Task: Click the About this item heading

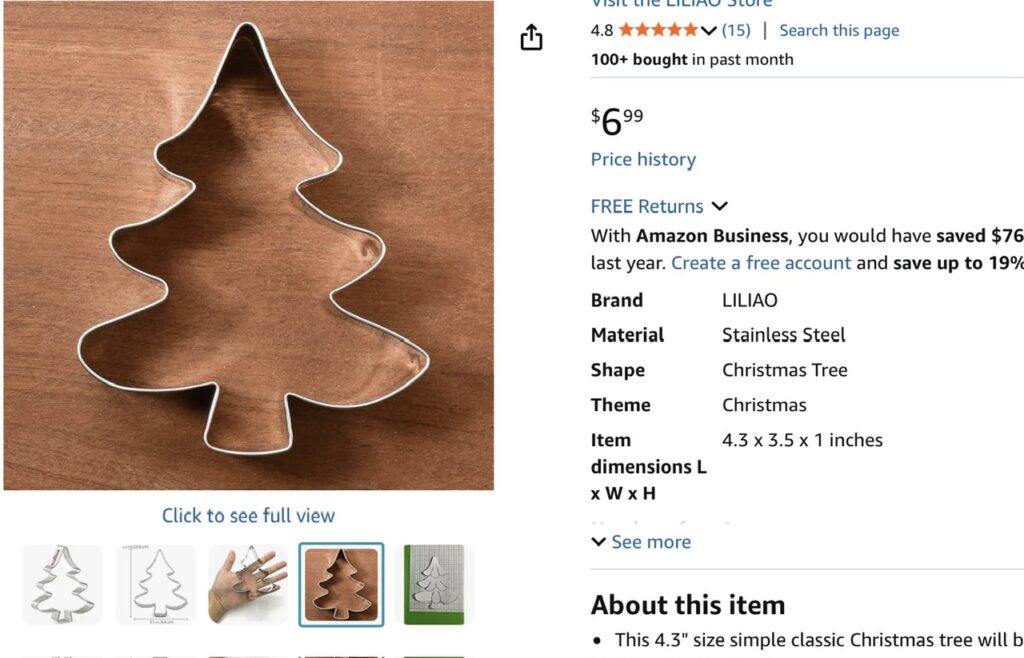Action: pyautogui.click(x=688, y=605)
